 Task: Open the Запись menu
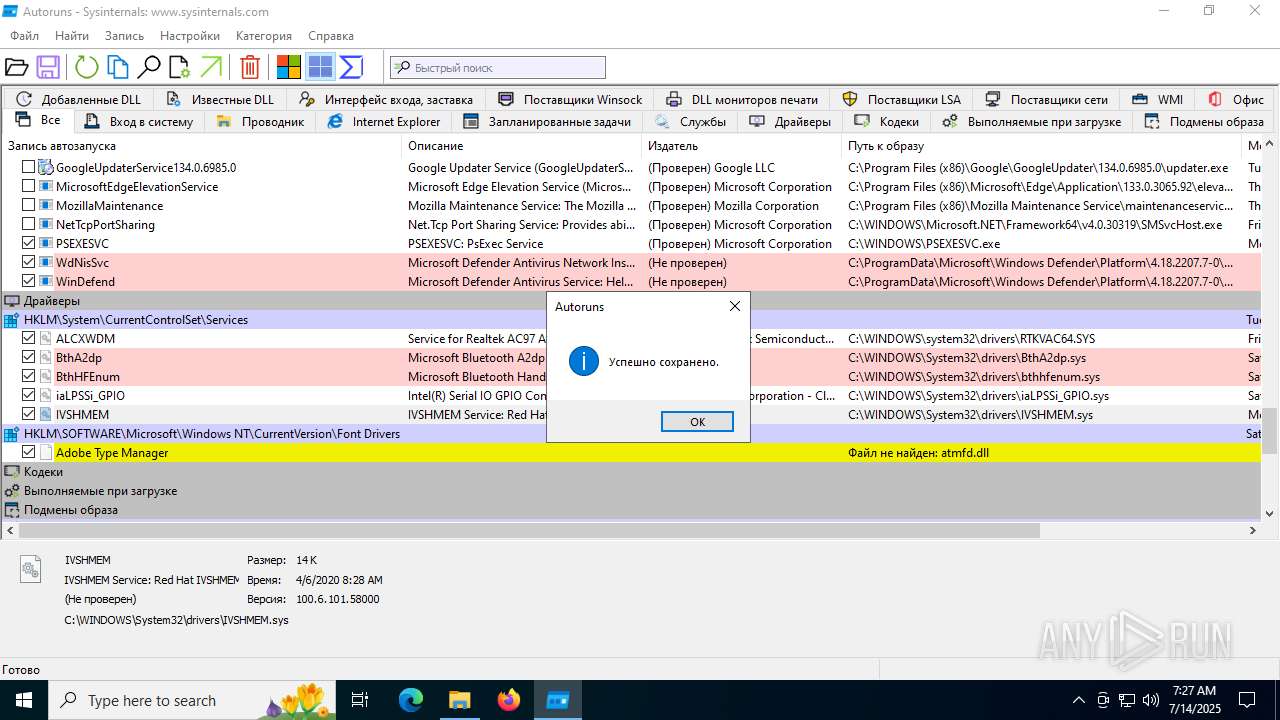tap(125, 36)
